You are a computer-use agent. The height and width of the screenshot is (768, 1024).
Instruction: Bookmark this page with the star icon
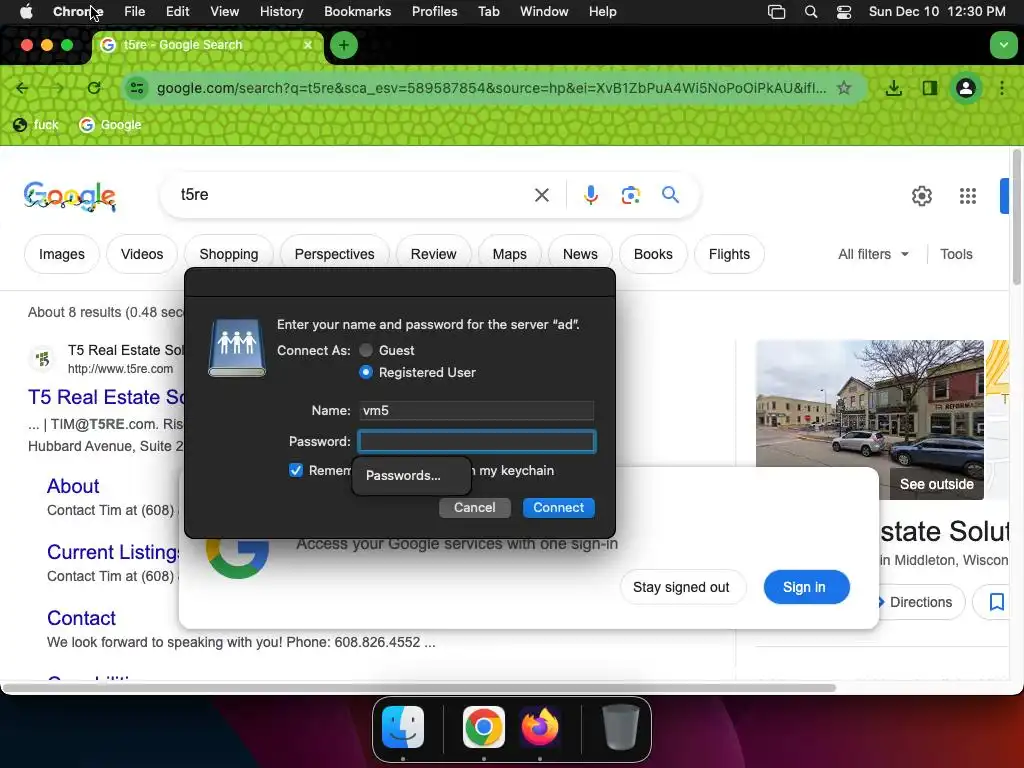click(x=844, y=88)
